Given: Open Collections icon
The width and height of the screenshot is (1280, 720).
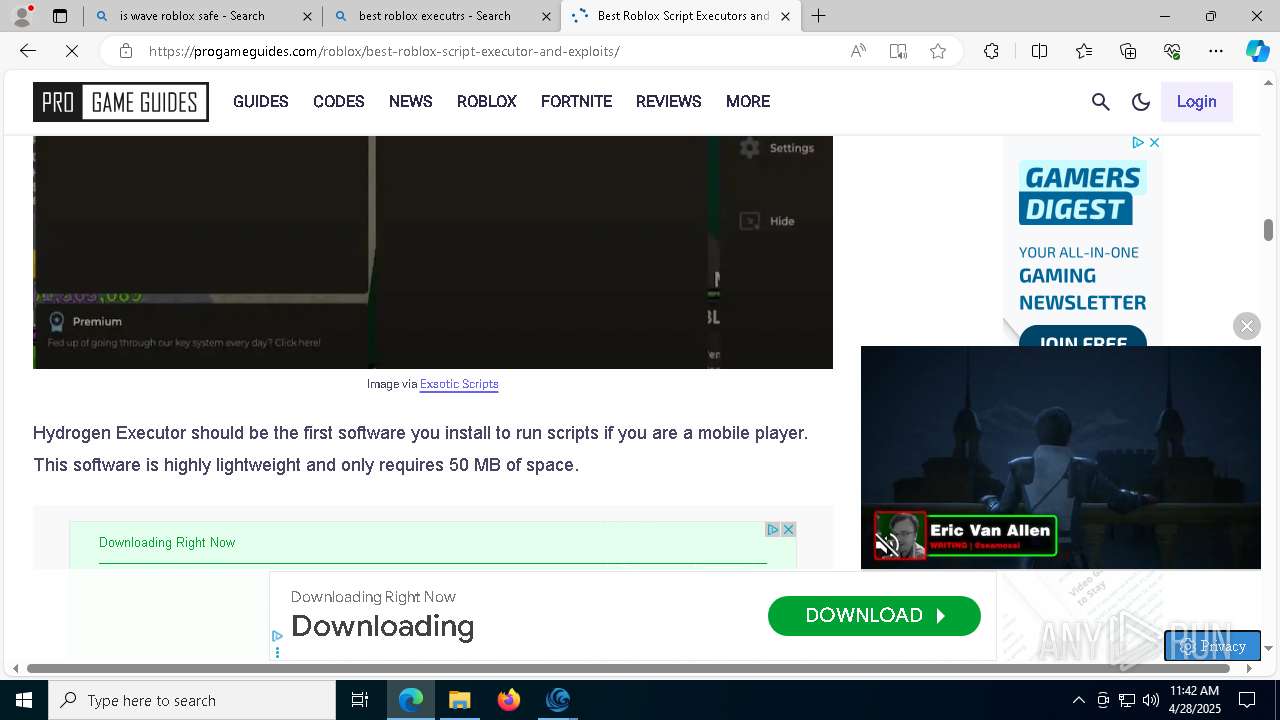Looking at the screenshot, I should (1128, 51).
